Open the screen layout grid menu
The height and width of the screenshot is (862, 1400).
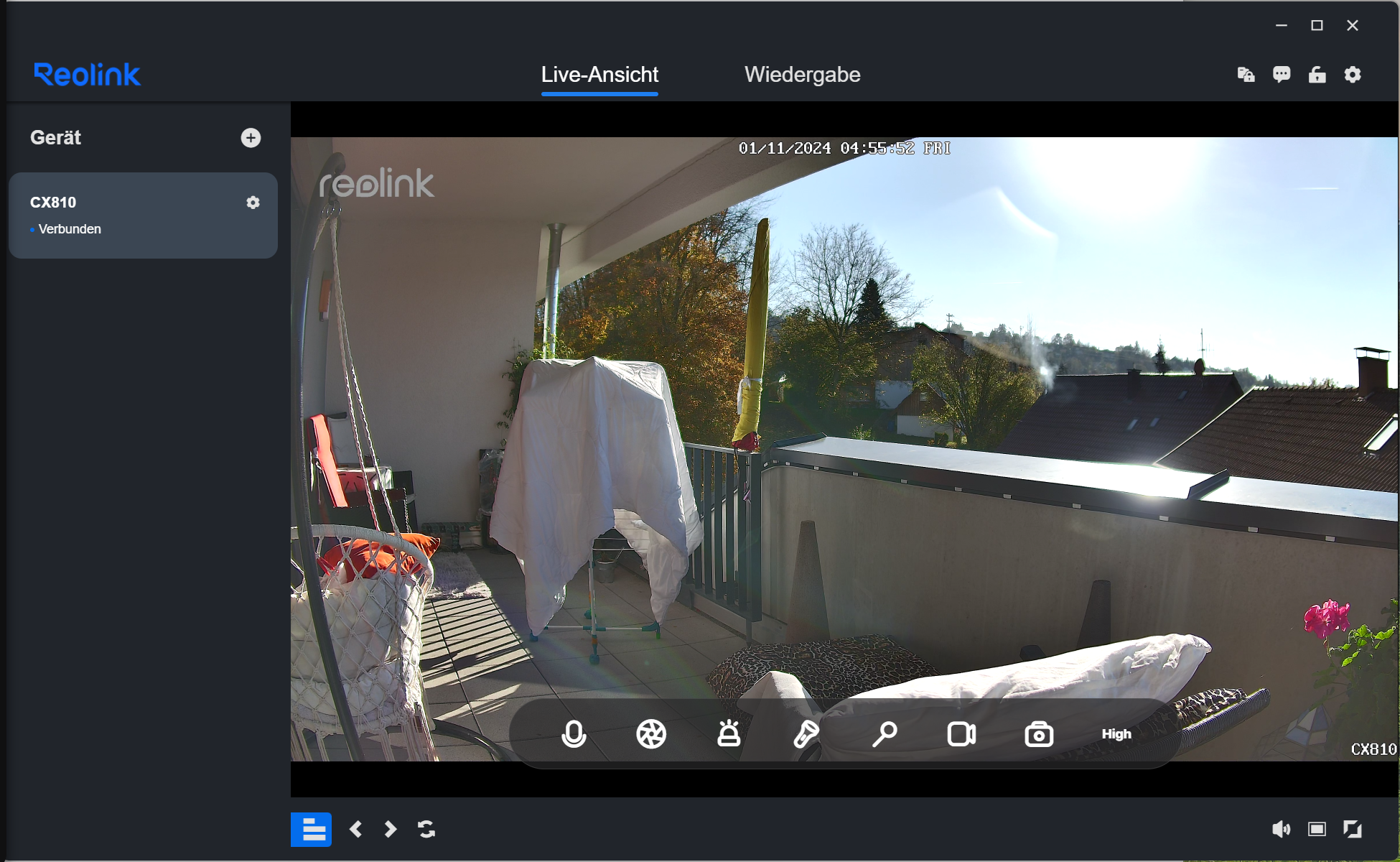point(312,830)
